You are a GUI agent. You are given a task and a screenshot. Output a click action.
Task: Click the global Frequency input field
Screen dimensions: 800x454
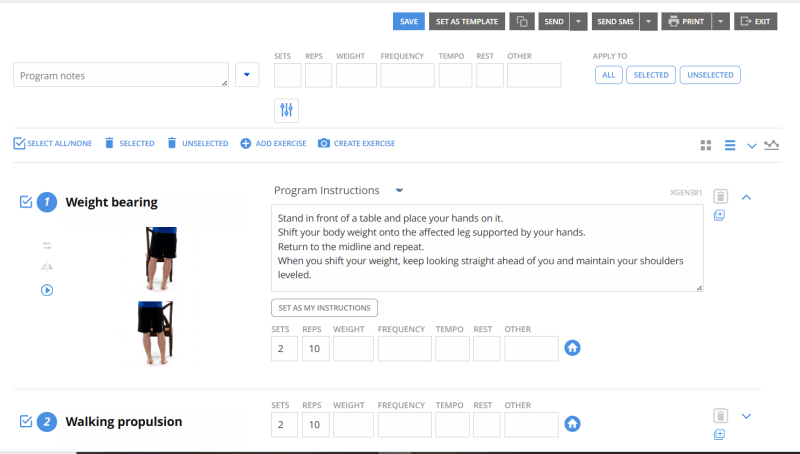[x=407, y=75]
